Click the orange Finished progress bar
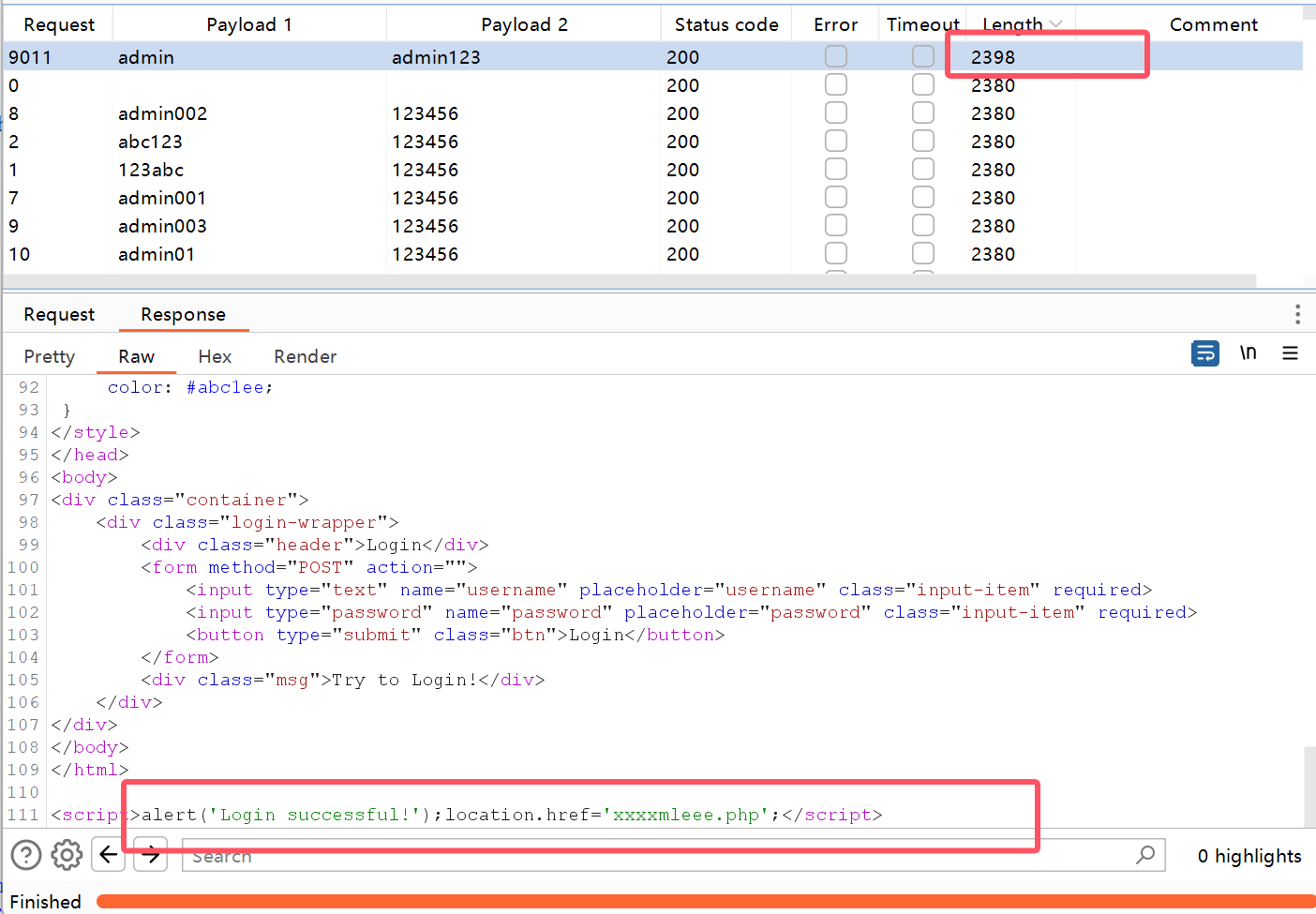The image size is (1316, 914). click(x=703, y=901)
